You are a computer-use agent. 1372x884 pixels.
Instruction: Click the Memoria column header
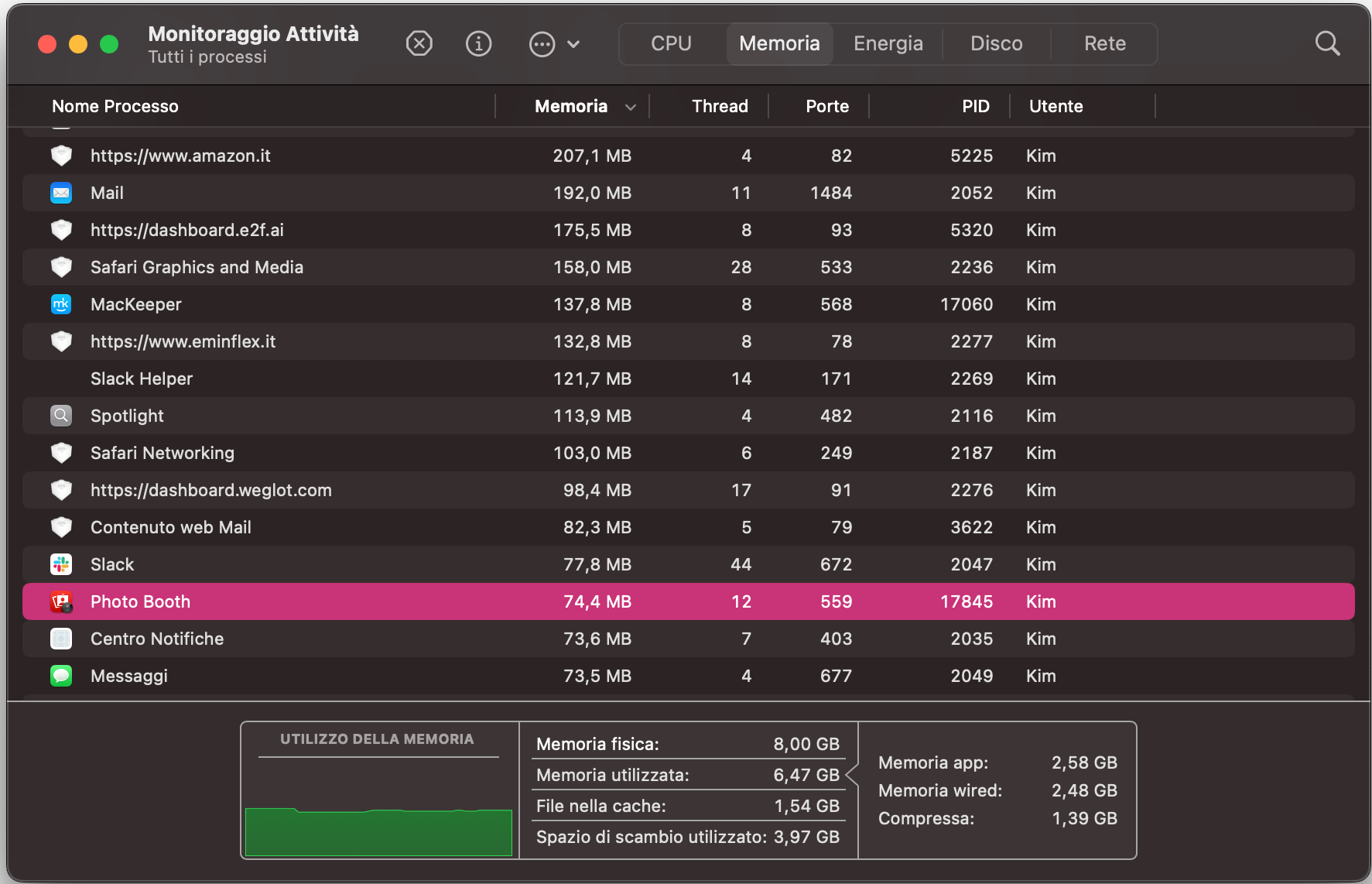coord(571,106)
